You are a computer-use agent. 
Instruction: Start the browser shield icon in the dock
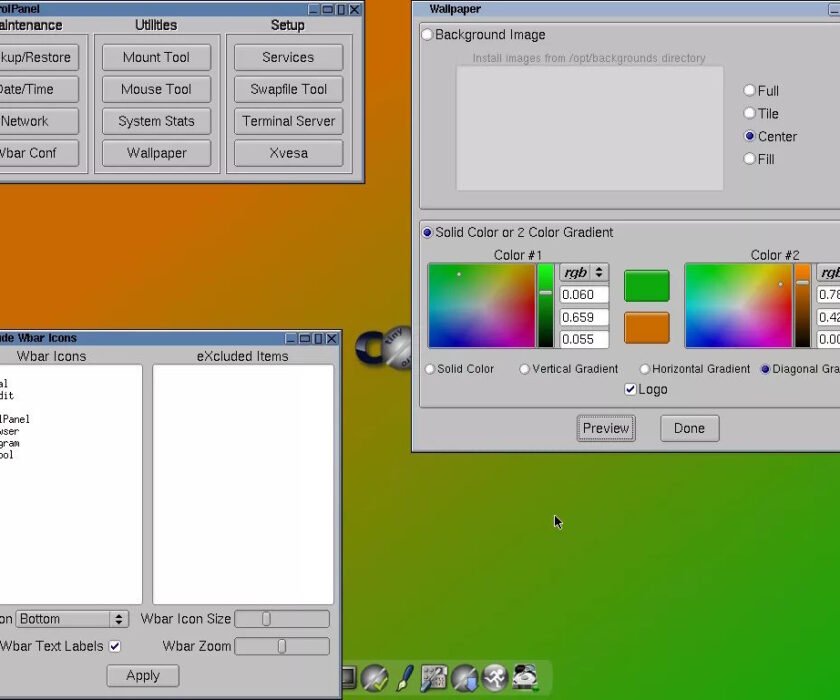[462, 676]
